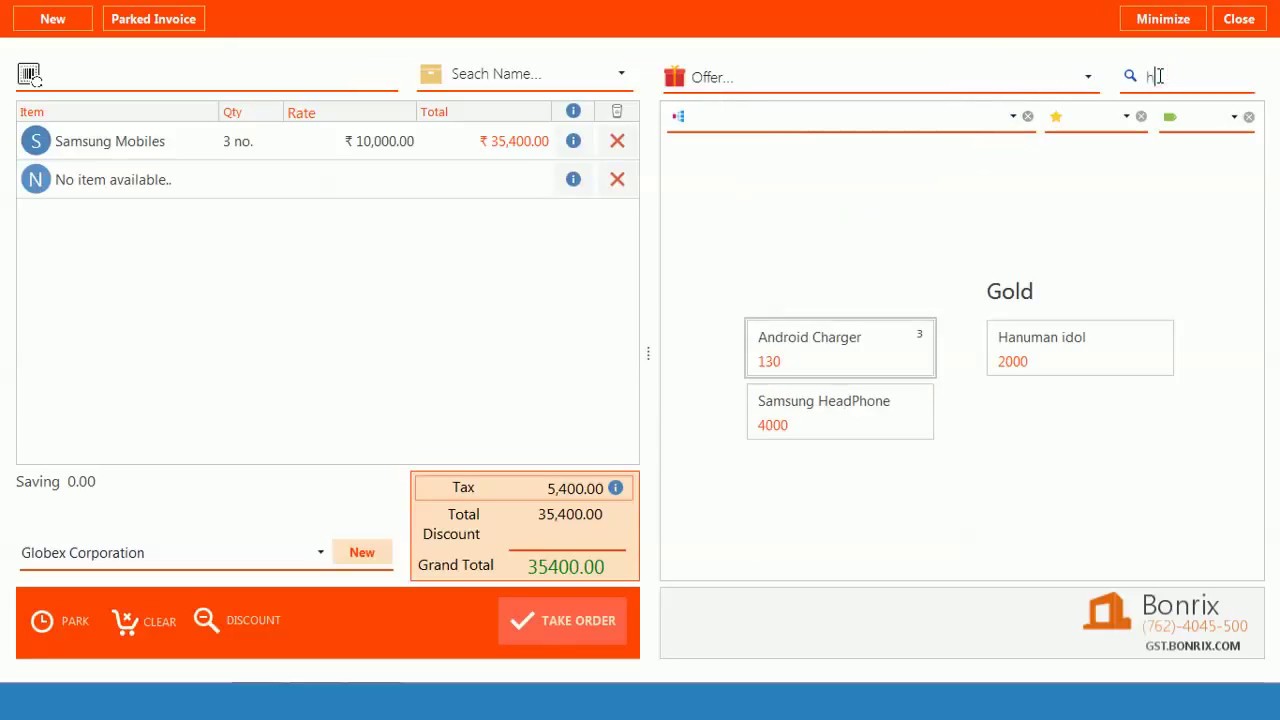Delete the No item available row
Screen dimensions: 1280x720
(617, 179)
